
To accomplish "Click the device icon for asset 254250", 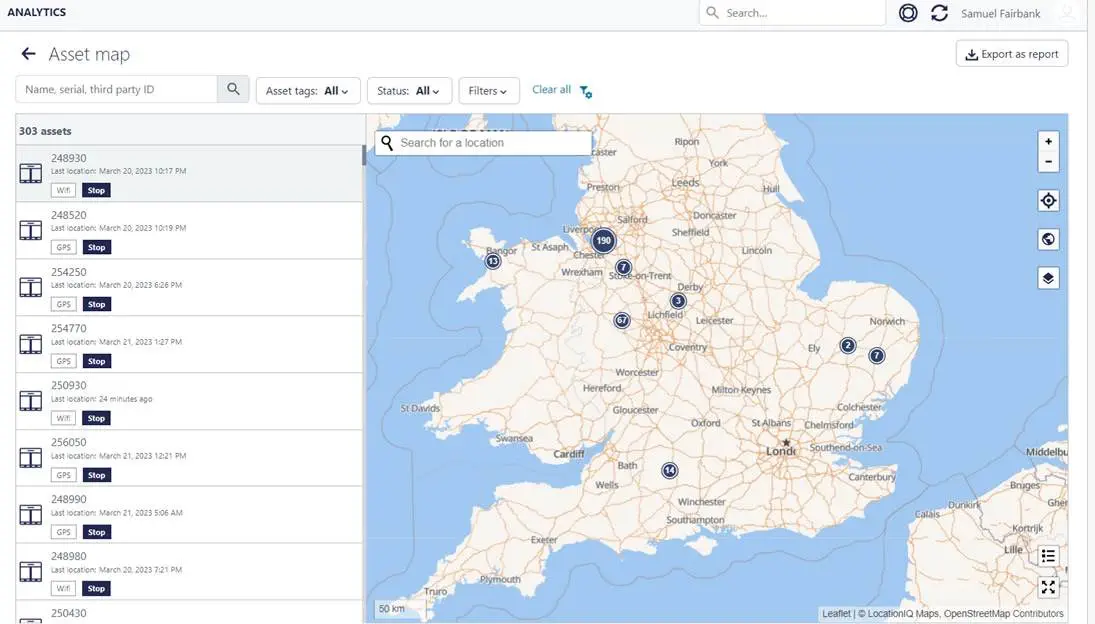I will (31, 287).
